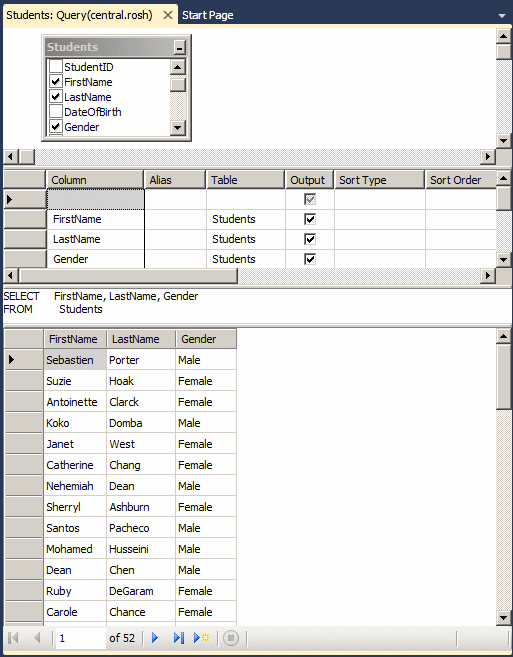The height and width of the screenshot is (657, 513).
Task: Select the Domba last name cell
Action: click(x=141, y=422)
